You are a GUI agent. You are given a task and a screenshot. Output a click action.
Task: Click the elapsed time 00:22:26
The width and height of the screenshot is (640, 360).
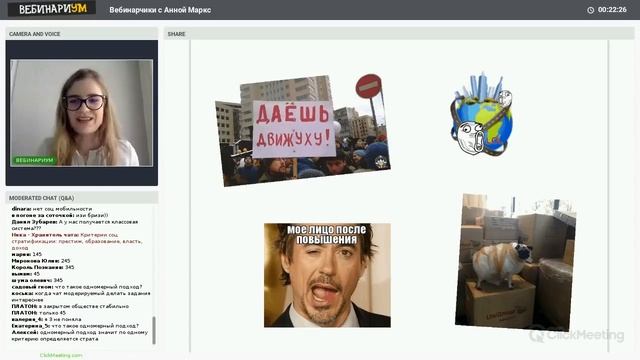pyautogui.click(x=612, y=9)
